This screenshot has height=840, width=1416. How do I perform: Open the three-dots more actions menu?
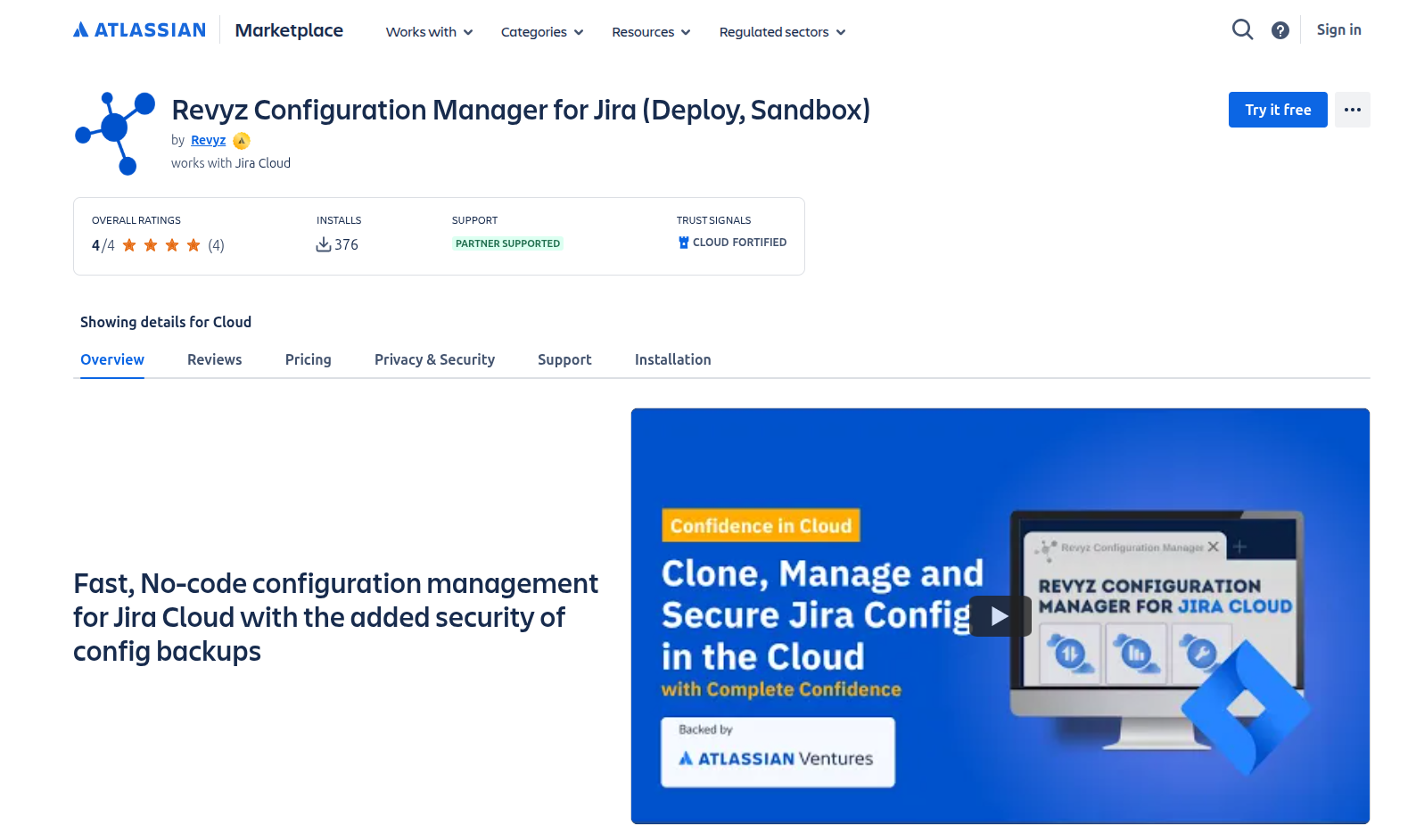1352,110
